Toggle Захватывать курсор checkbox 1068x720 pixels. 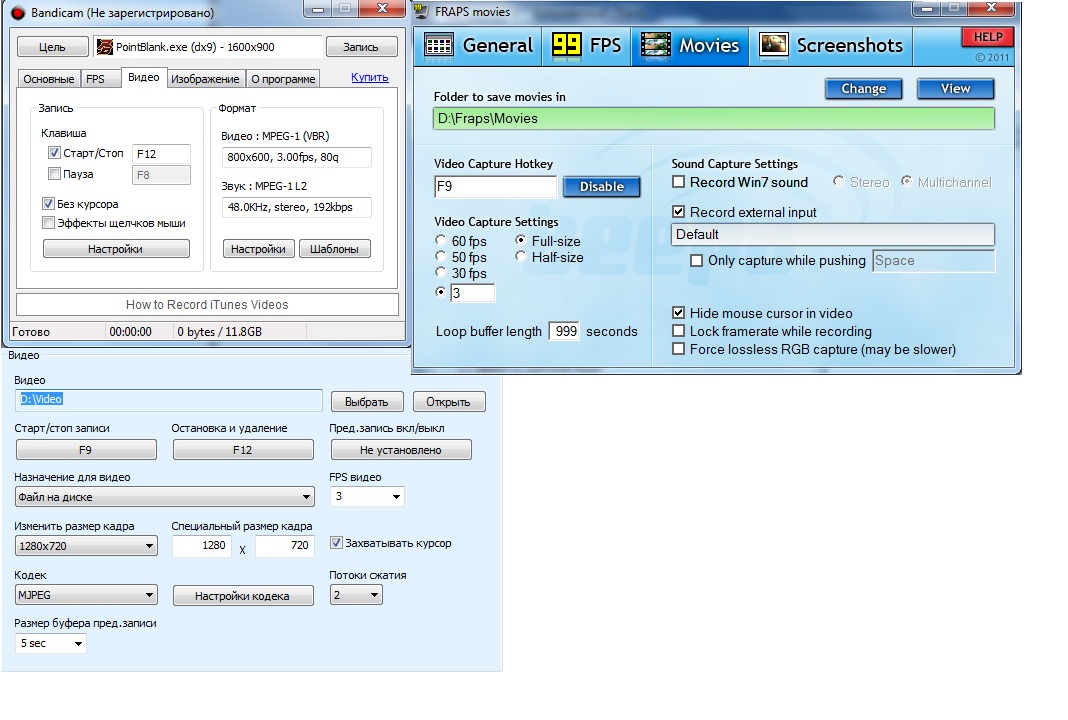tap(336, 543)
